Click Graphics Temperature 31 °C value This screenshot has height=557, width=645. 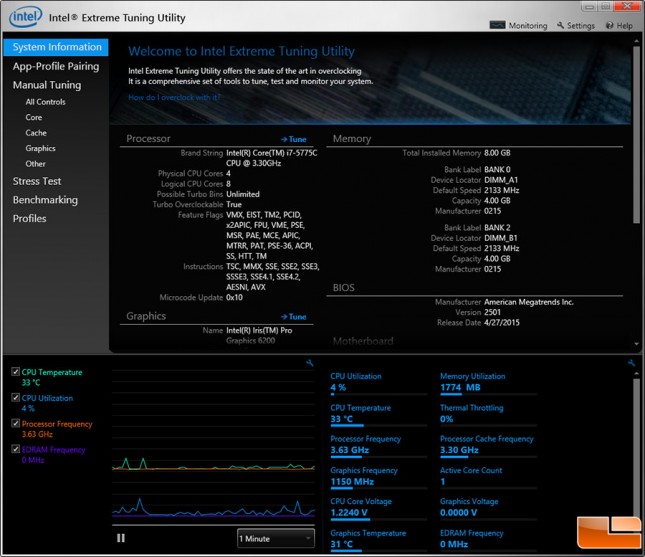click(341, 544)
